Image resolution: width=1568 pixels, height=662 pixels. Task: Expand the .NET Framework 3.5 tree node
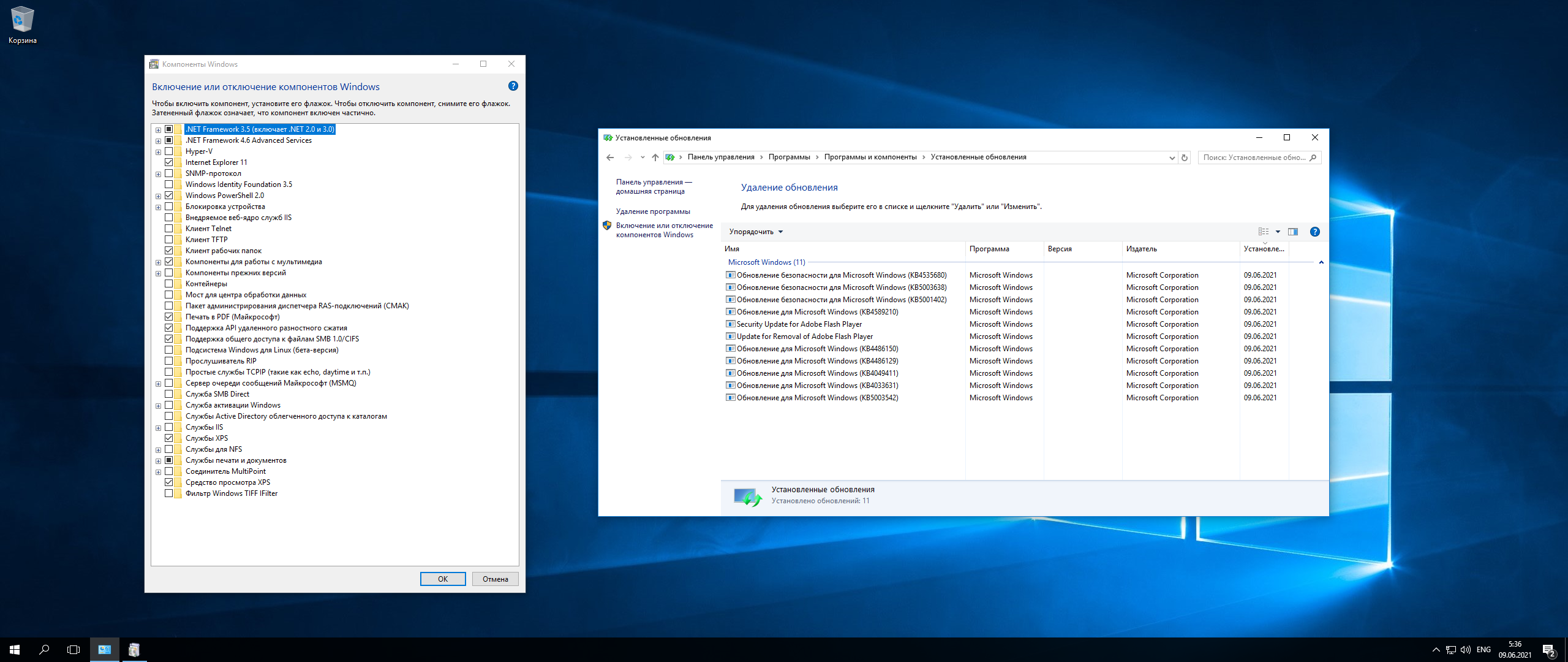pyautogui.click(x=158, y=130)
